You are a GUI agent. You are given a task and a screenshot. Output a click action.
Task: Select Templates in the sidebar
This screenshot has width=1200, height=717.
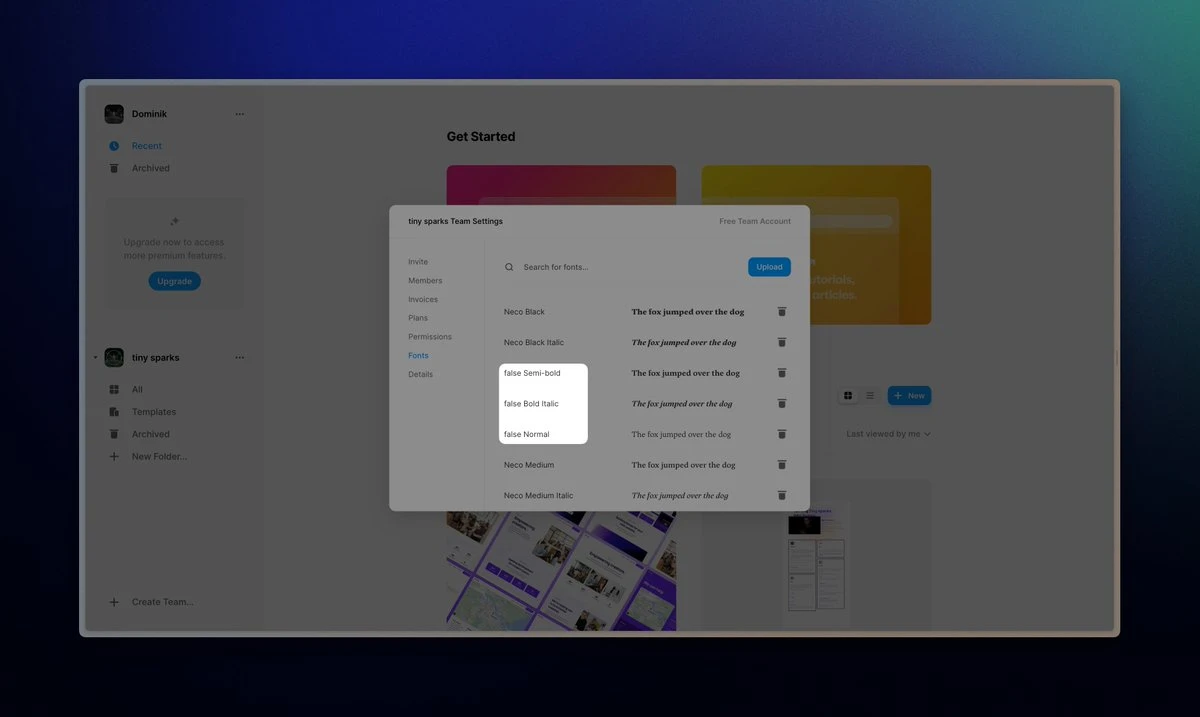(153, 412)
